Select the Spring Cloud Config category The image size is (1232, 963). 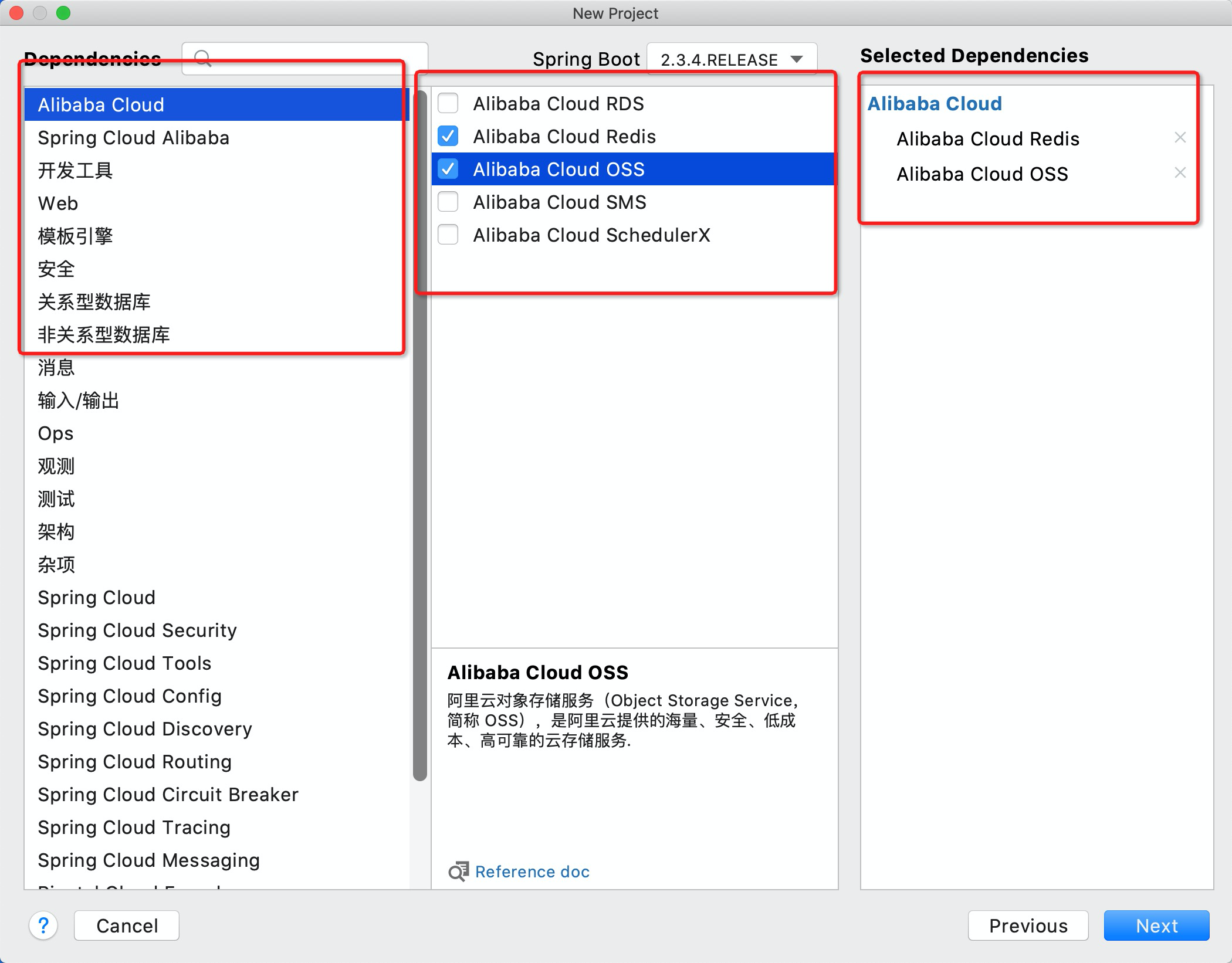pyautogui.click(x=217, y=696)
